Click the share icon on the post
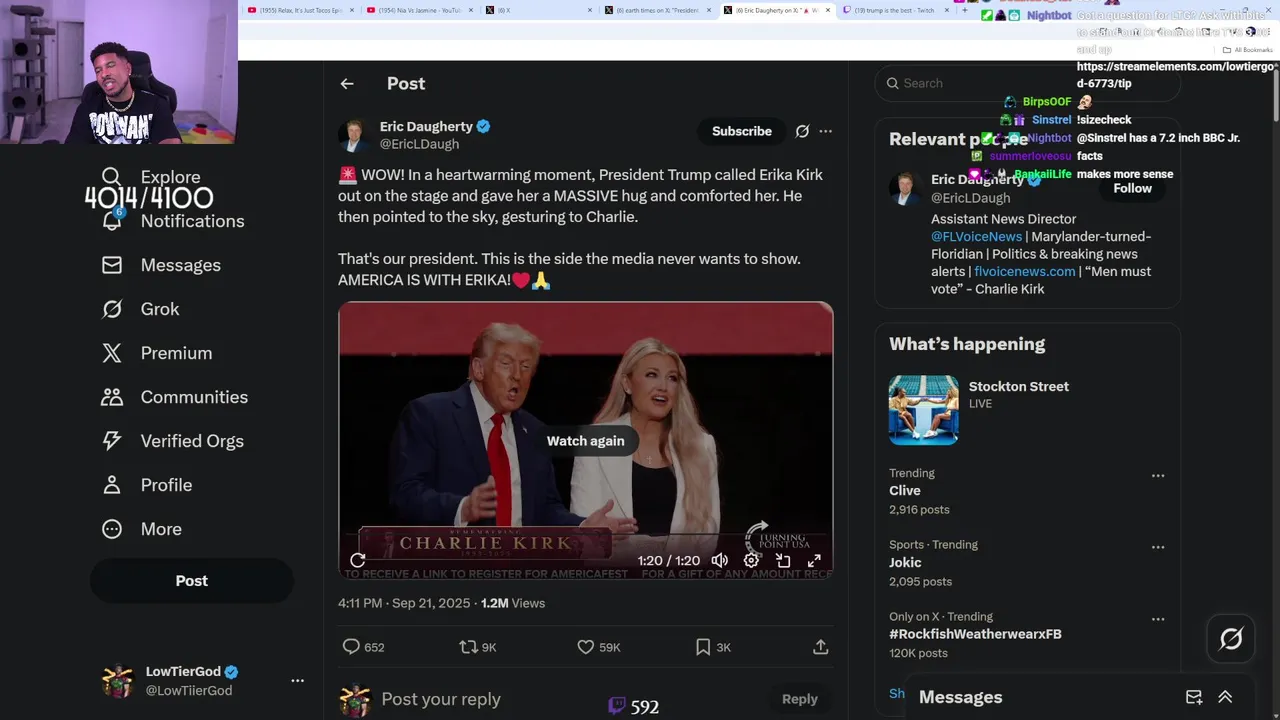The height and width of the screenshot is (720, 1280). click(x=821, y=647)
